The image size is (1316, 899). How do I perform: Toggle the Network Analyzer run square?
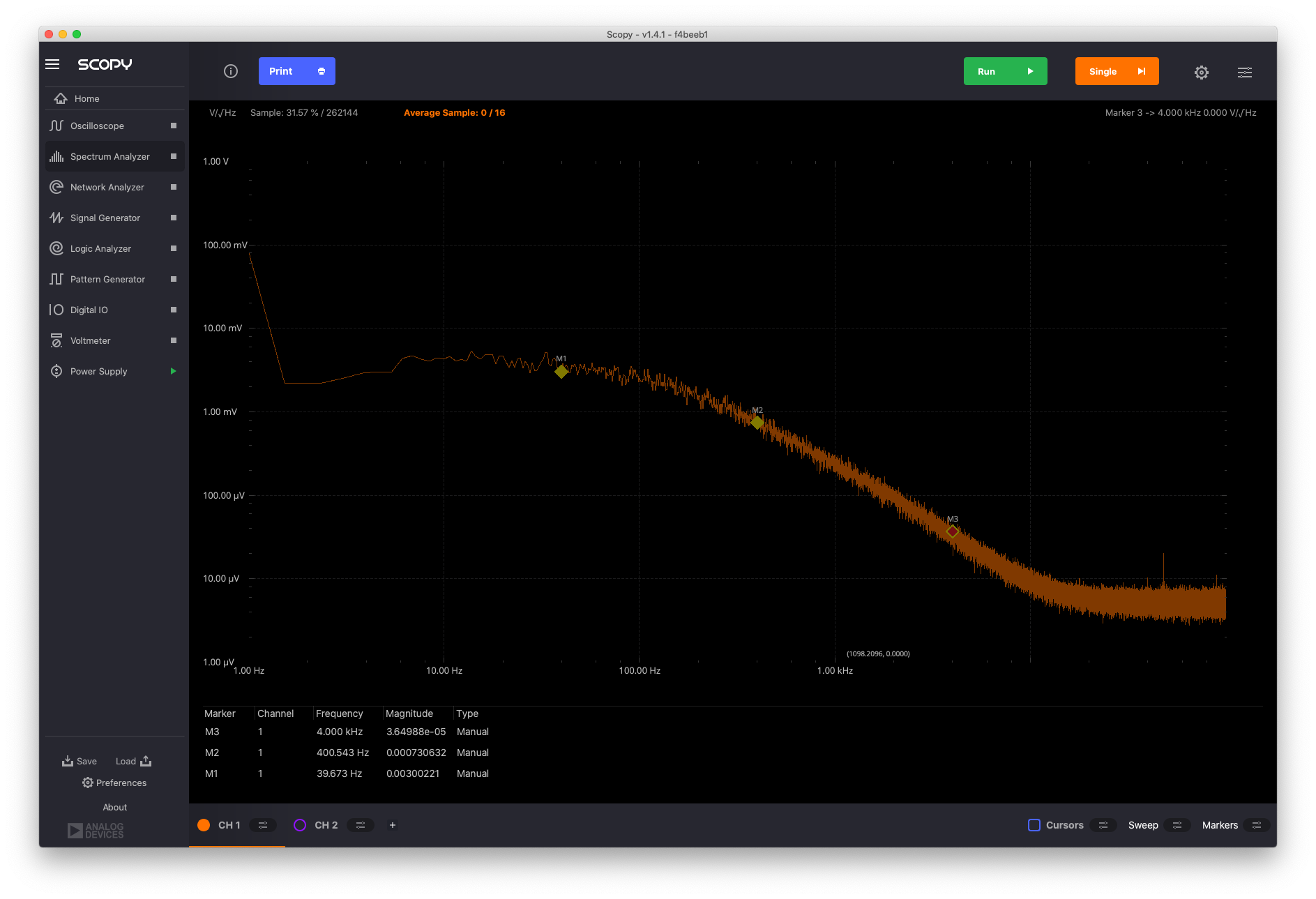pos(174,187)
